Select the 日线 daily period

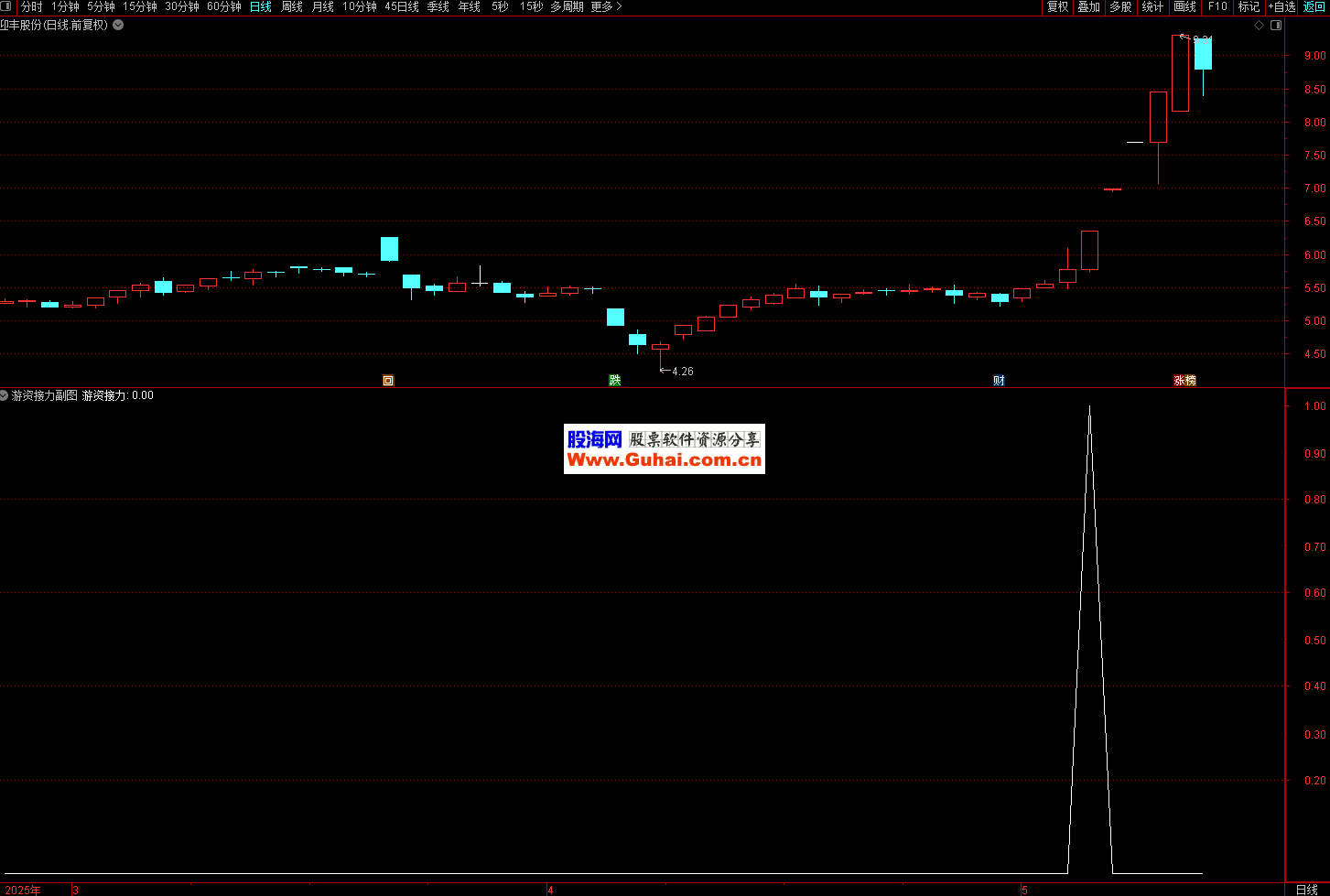261,6
